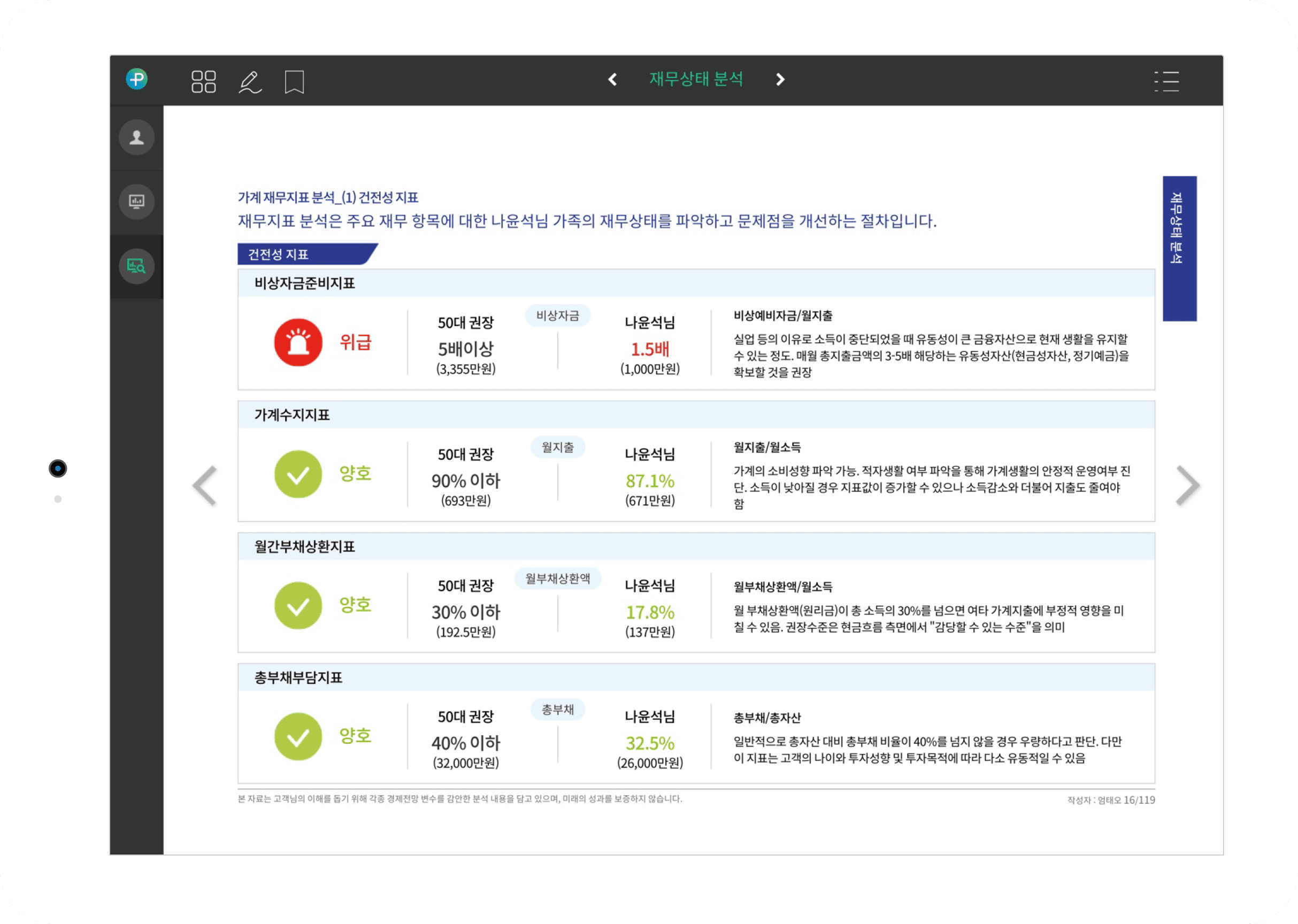Go to next section with top right chevron
1298x924 pixels.
tap(780, 80)
